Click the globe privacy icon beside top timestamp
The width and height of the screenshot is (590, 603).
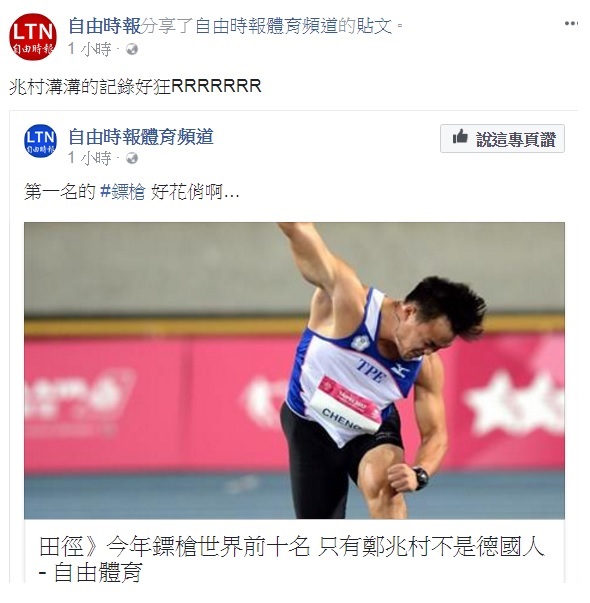[132, 49]
